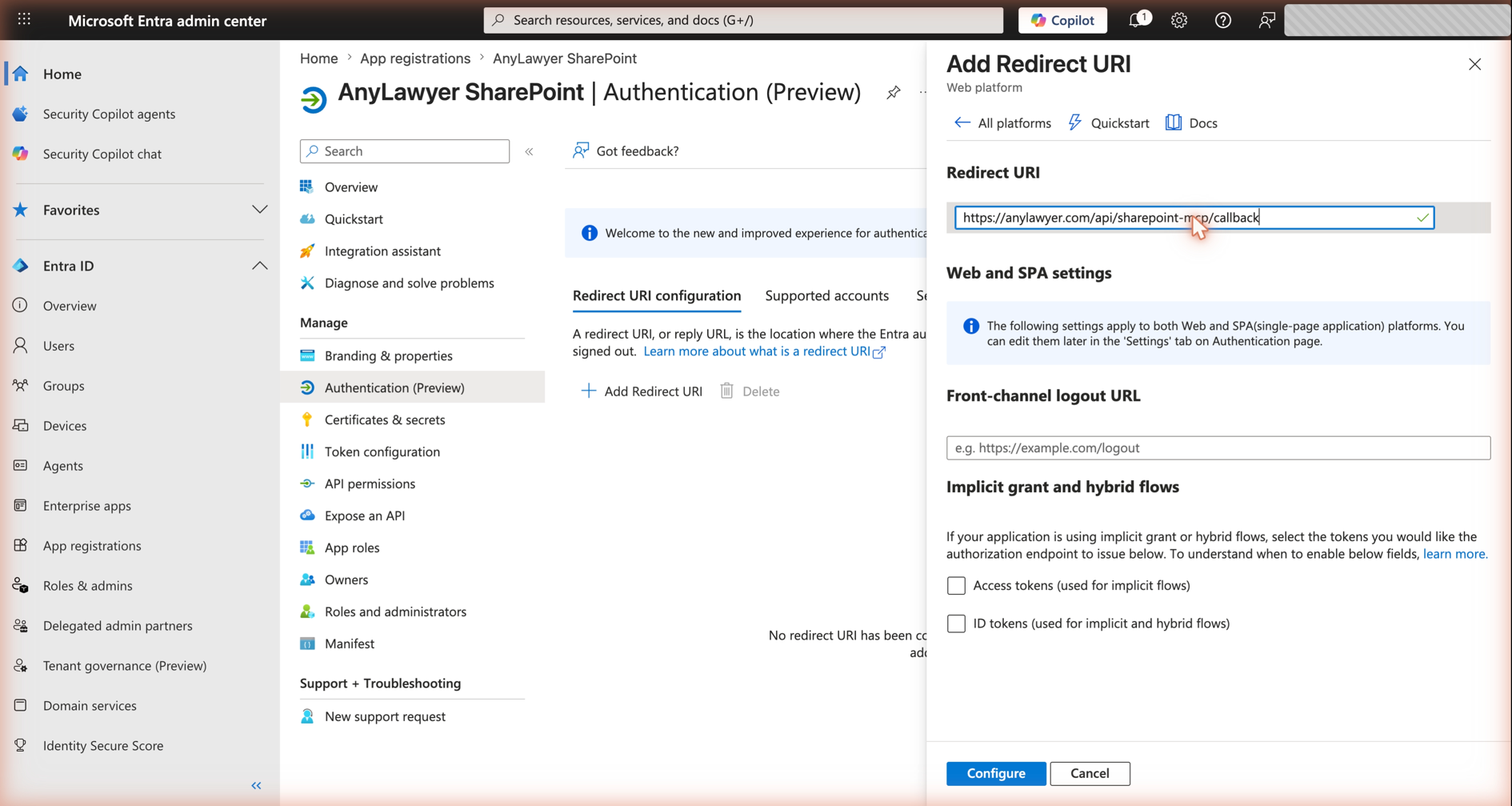This screenshot has width=1512, height=806.
Task: Open the notifications bell
Action: point(1138,20)
